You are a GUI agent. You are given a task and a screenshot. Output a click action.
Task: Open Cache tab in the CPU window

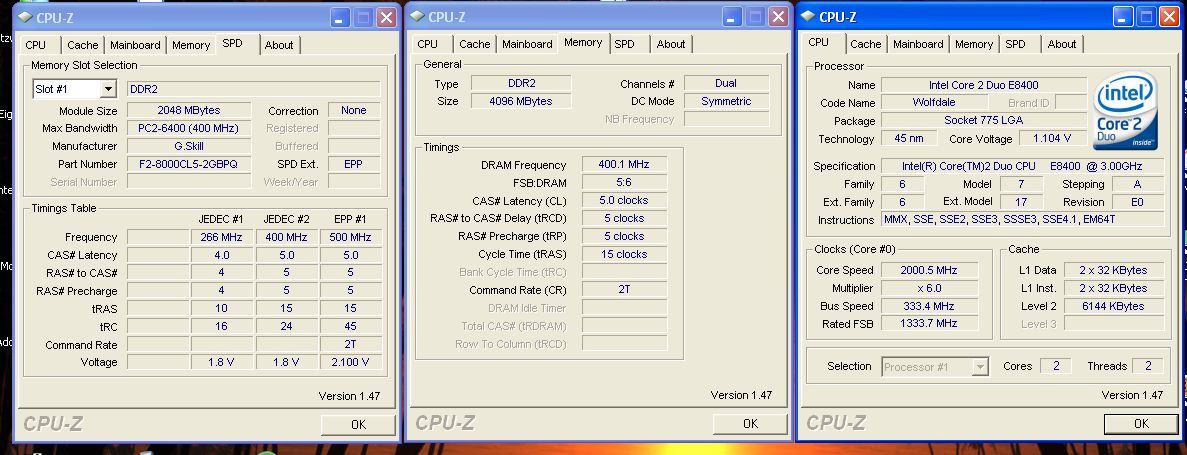tap(865, 45)
